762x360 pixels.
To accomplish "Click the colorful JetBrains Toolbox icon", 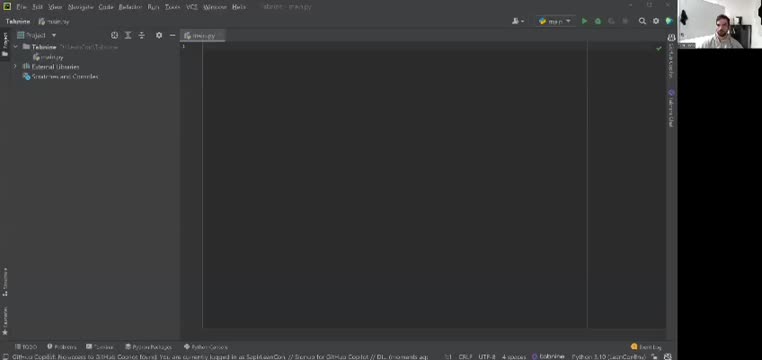I will [x=669, y=21].
